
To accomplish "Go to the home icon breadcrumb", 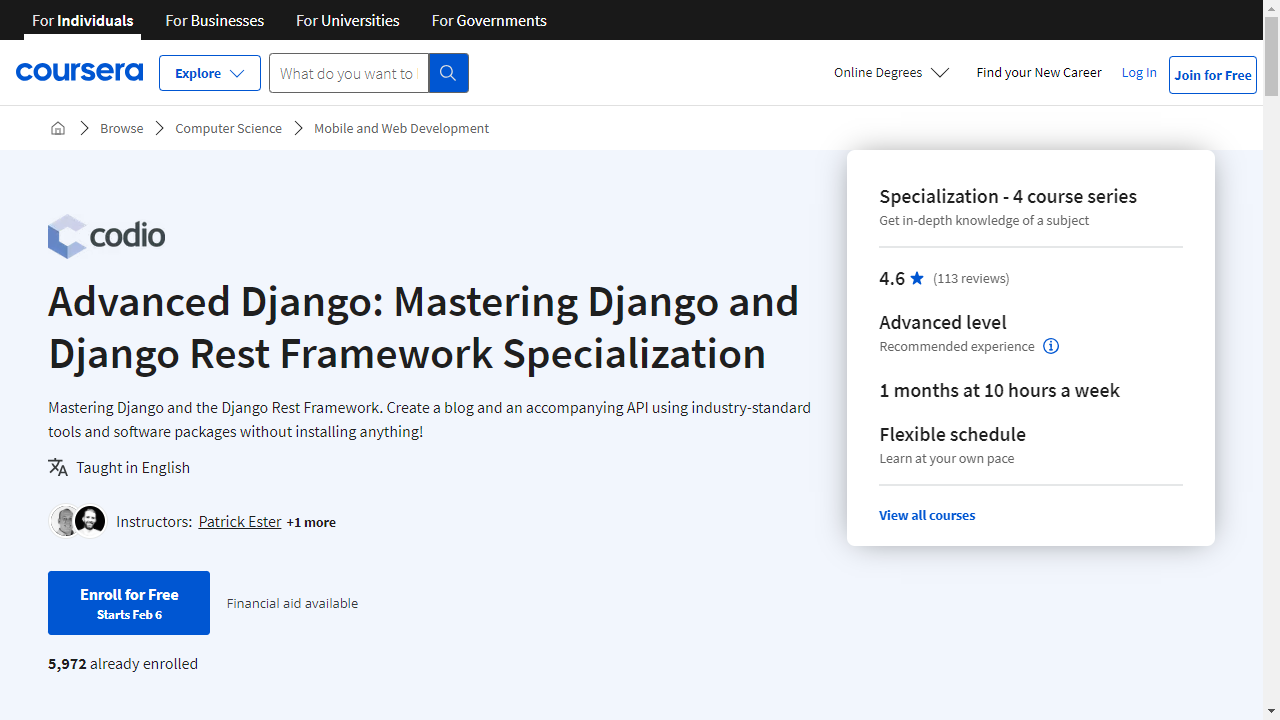I will coord(58,128).
